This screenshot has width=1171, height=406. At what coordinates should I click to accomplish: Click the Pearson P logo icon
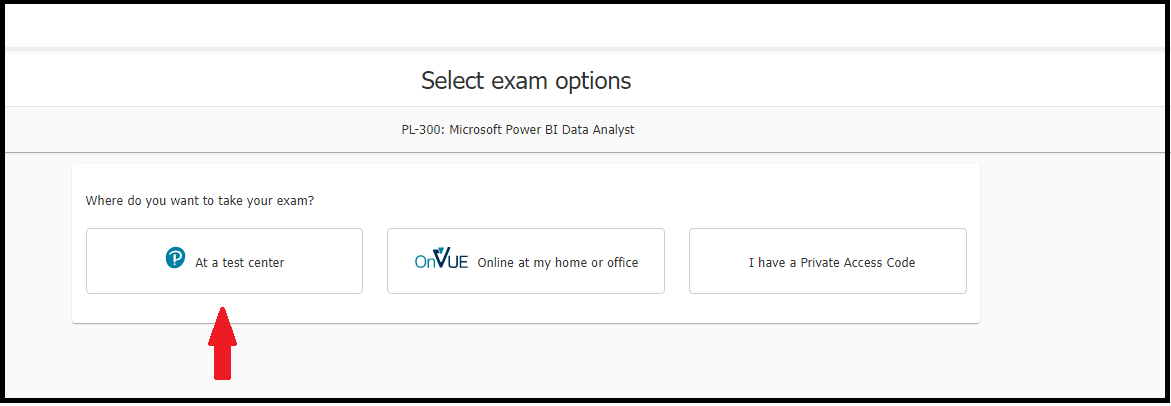pos(175,258)
